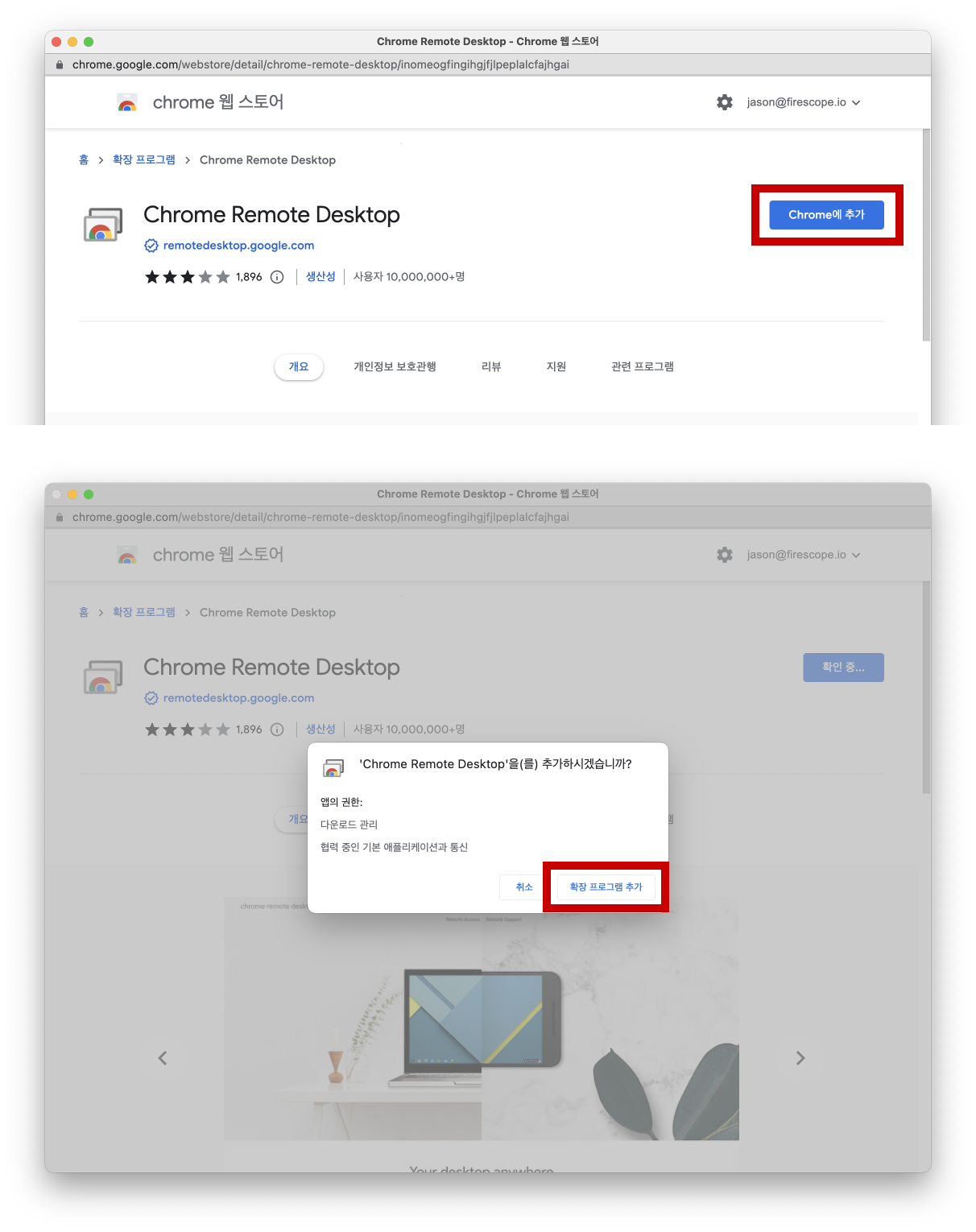
Task: Click the Chrome web store rainbow logo
Action: [x=127, y=102]
